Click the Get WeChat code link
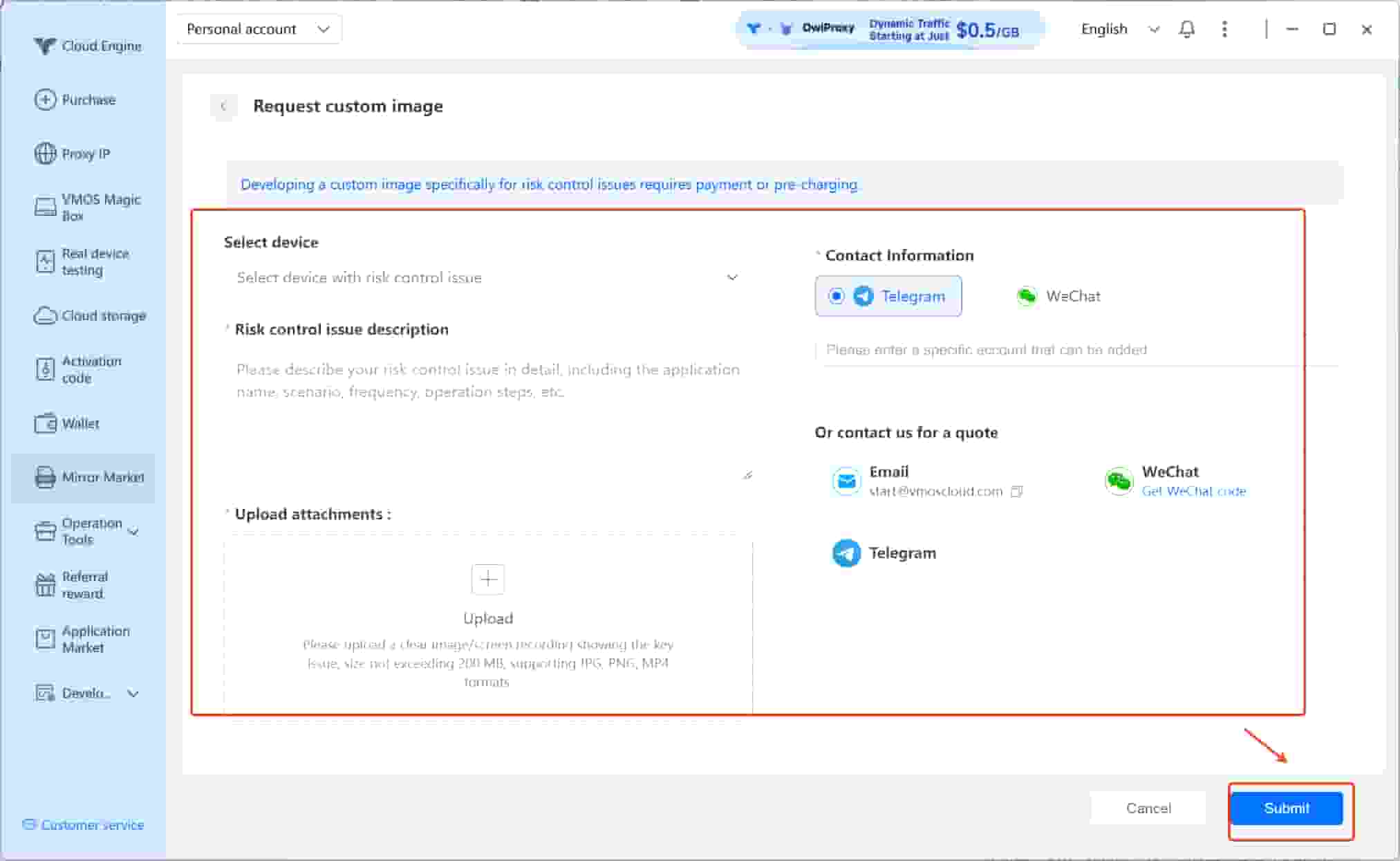 (1193, 491)
